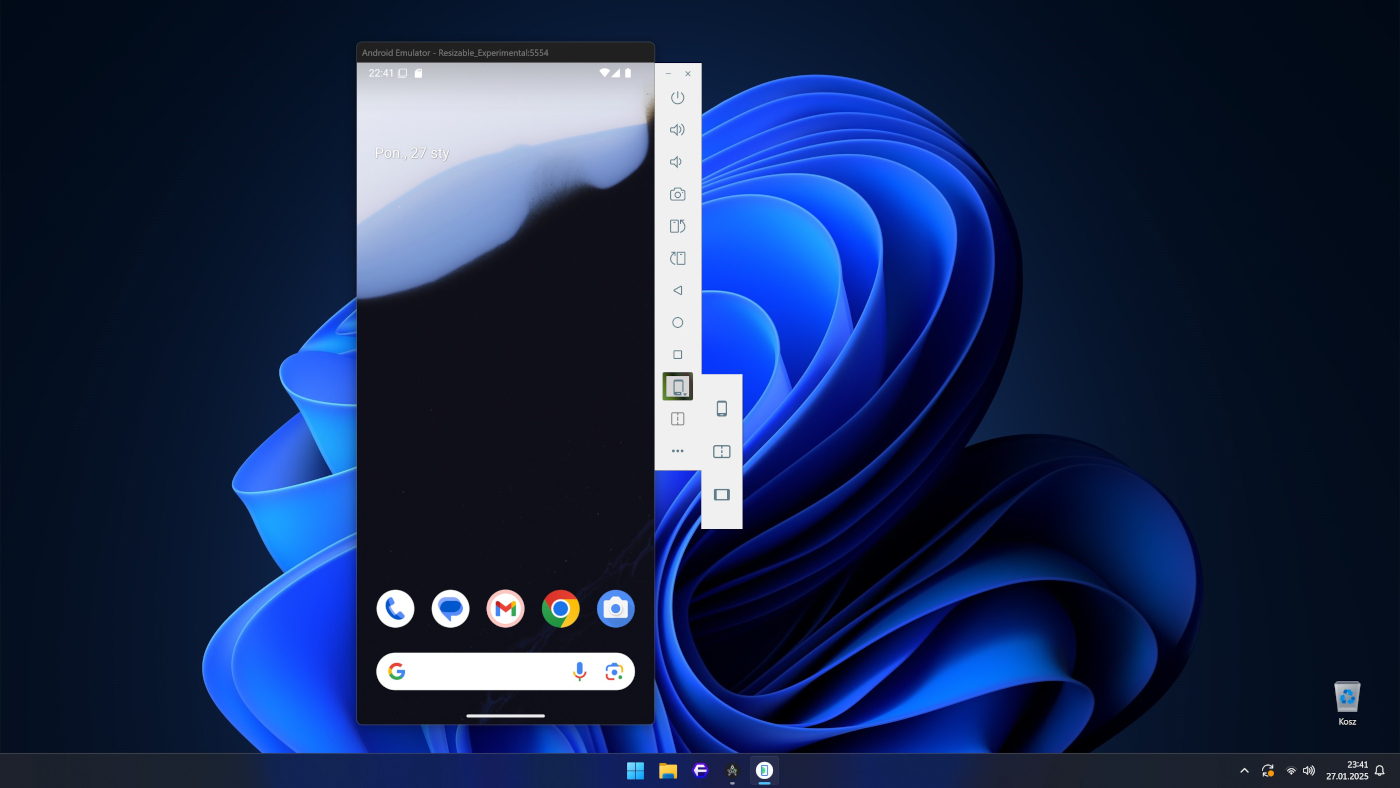Open the Gmail app on Android
The width and height of the screenshot is (1400, 788).
tap(505, 608)
